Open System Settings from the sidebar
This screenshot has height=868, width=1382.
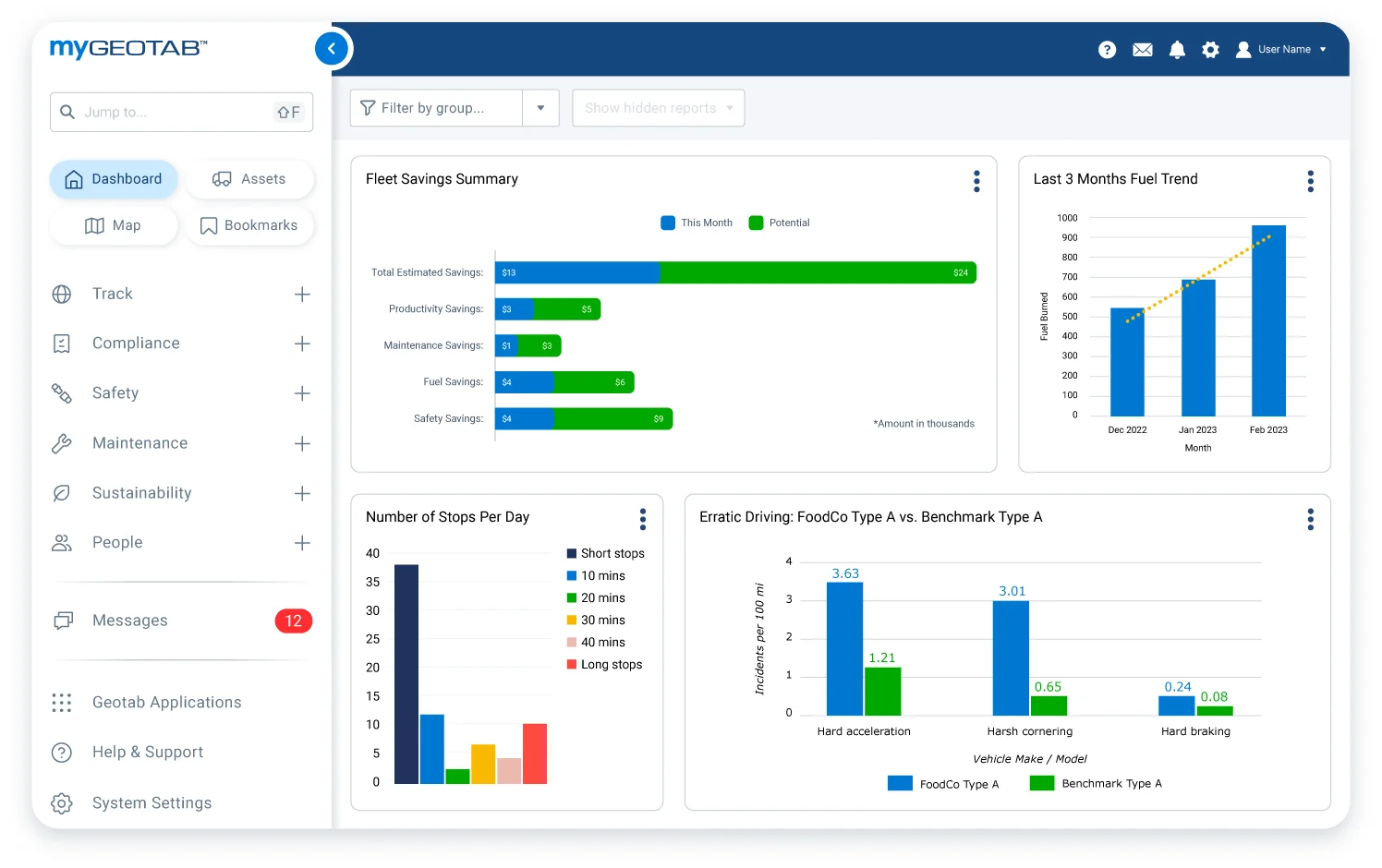[x=152, y=802]
